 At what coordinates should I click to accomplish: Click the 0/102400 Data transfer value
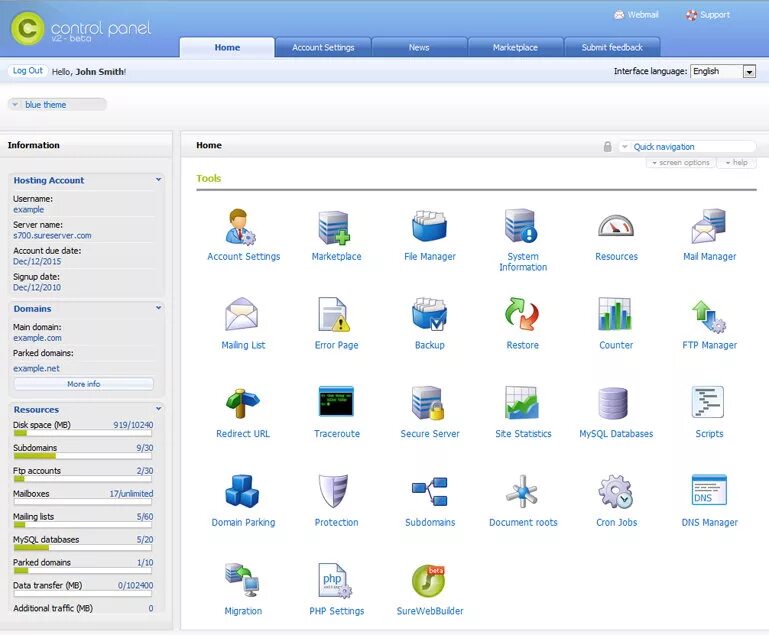[135, 585]
